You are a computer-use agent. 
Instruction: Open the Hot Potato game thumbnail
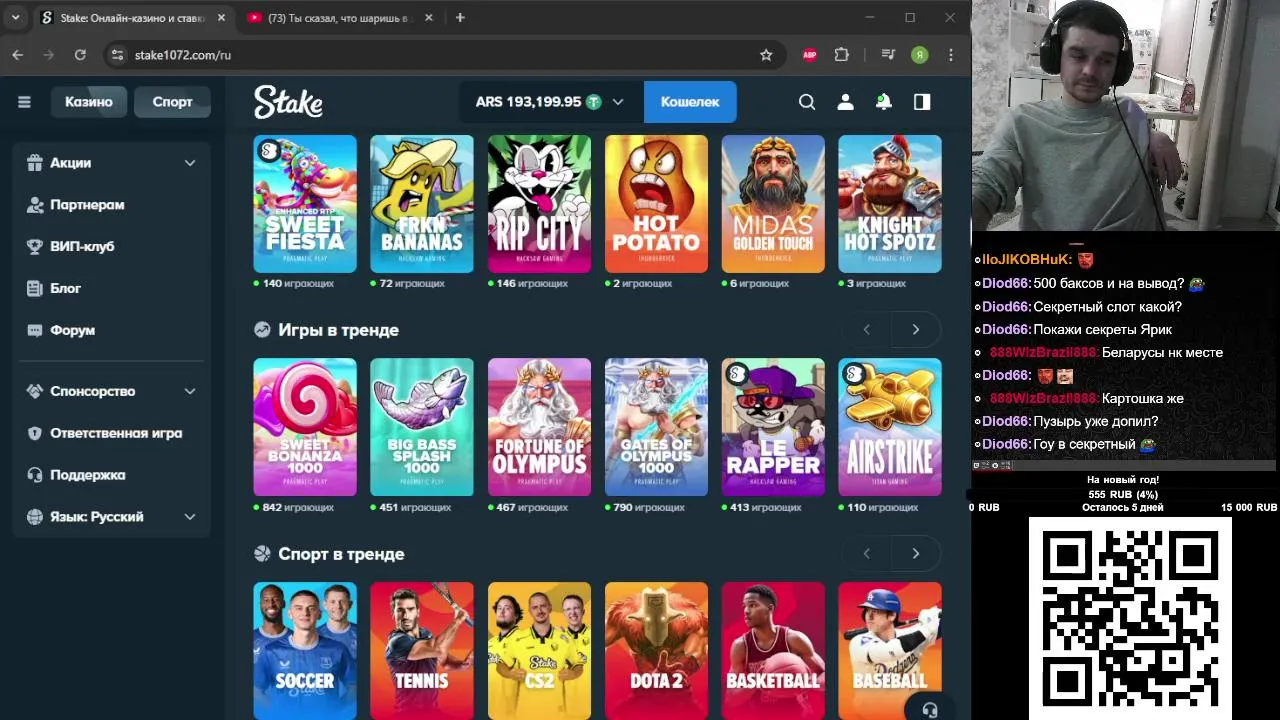pyautogui.click(x=656, y=204)
